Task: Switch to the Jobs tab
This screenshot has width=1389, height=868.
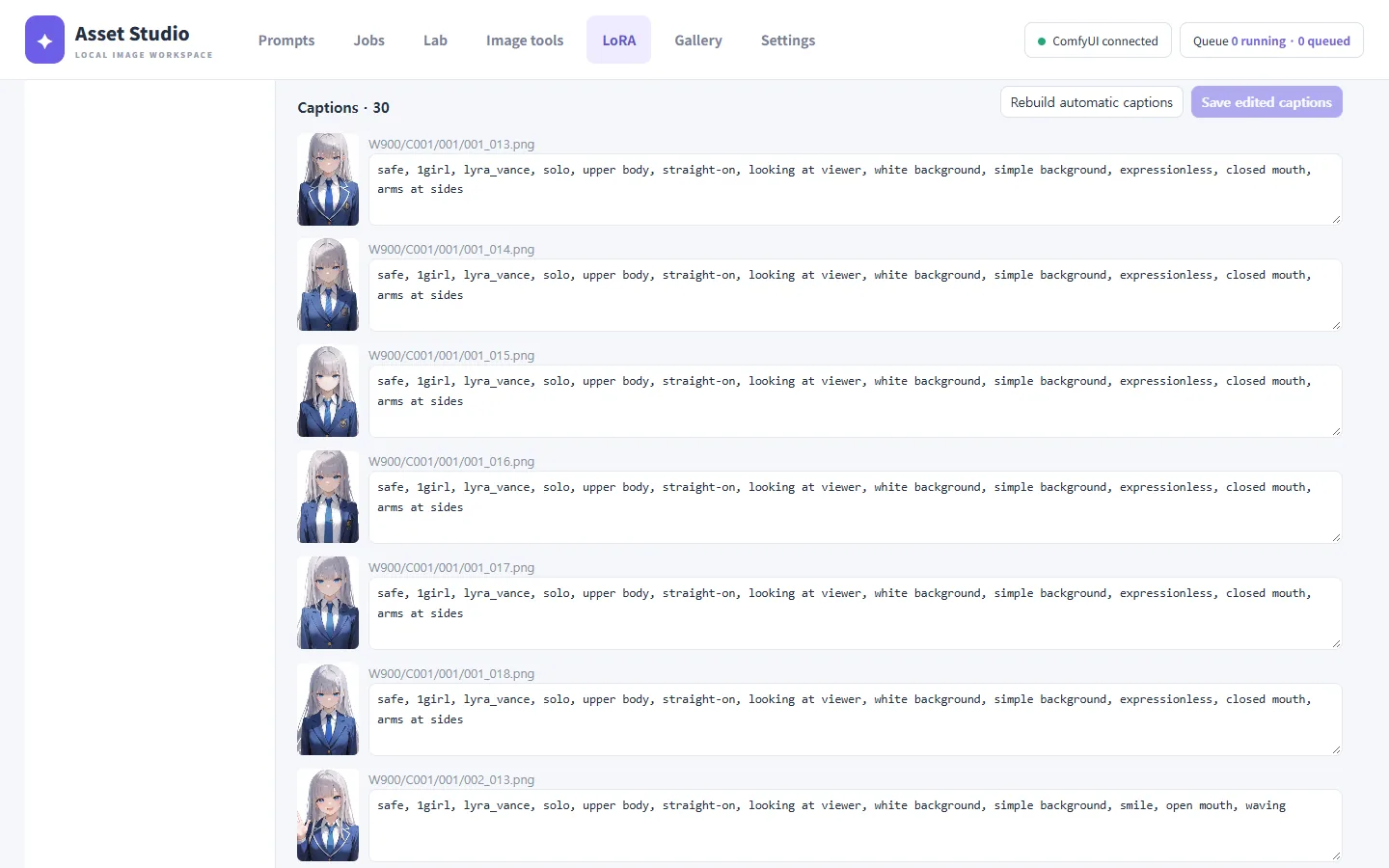Action: [x=368, y=41]
